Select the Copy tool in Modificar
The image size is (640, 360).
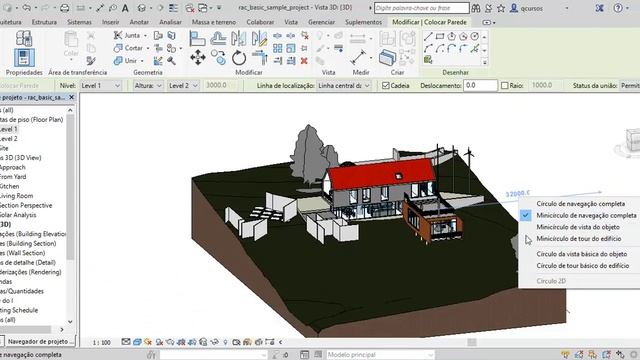tap(218, 58)
